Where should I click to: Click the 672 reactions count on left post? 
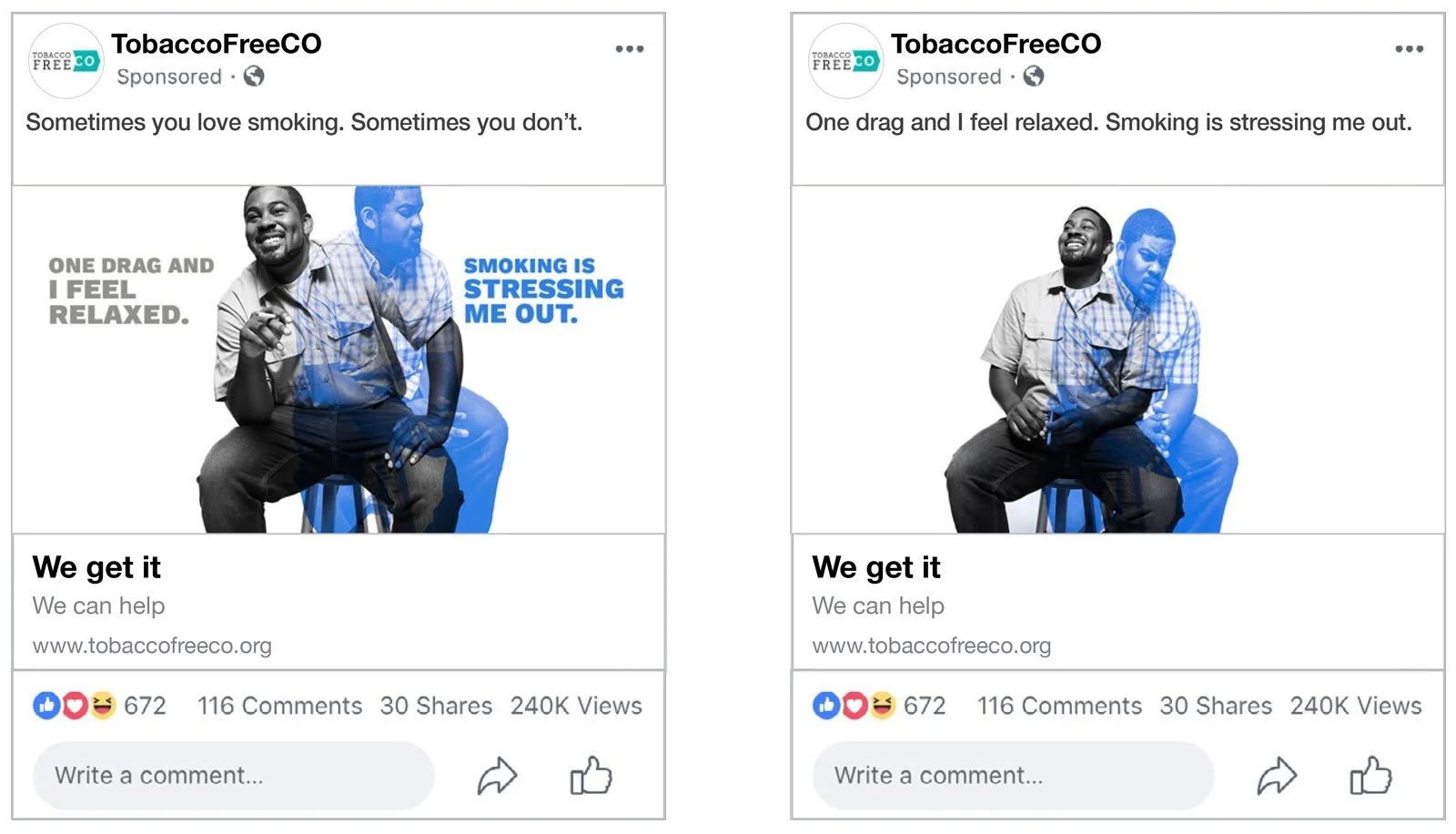(147, 705)
